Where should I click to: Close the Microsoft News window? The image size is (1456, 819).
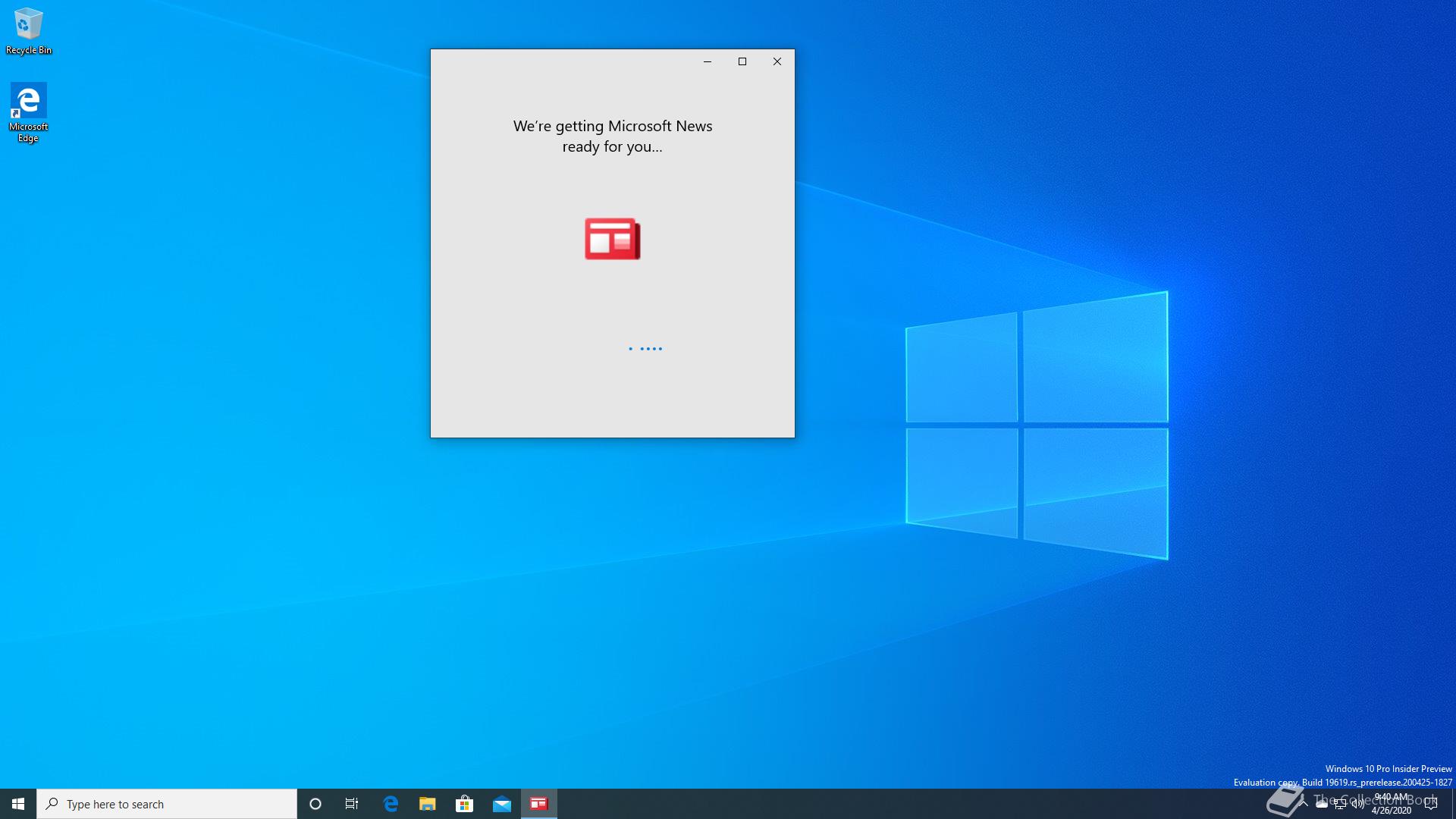[777, 61]
